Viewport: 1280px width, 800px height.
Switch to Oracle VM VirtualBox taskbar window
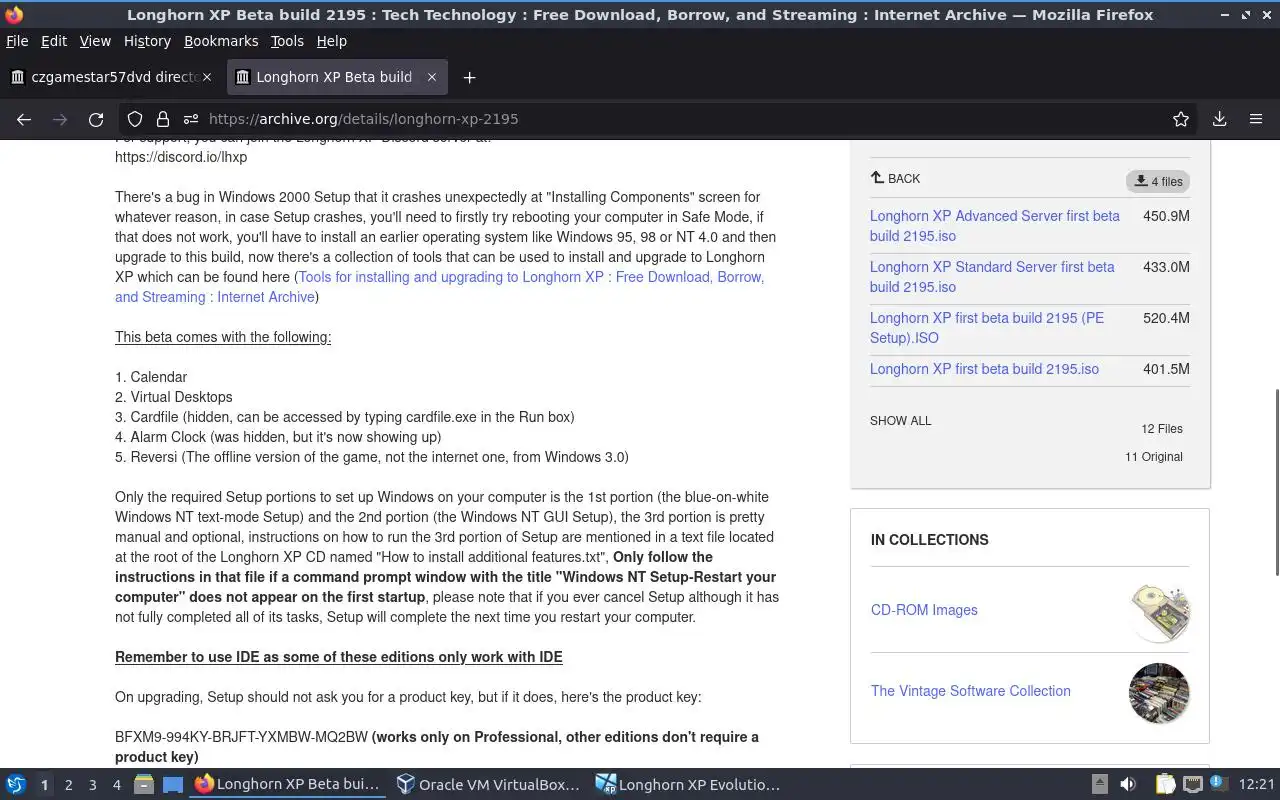(489, 785)
